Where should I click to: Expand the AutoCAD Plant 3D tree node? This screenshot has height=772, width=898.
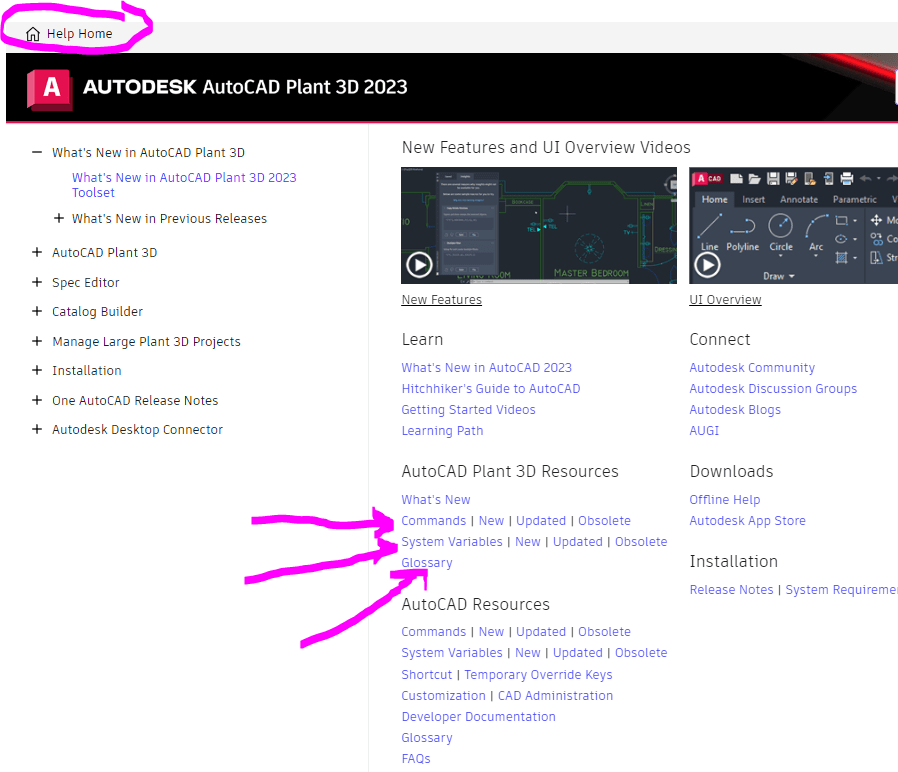37,252
